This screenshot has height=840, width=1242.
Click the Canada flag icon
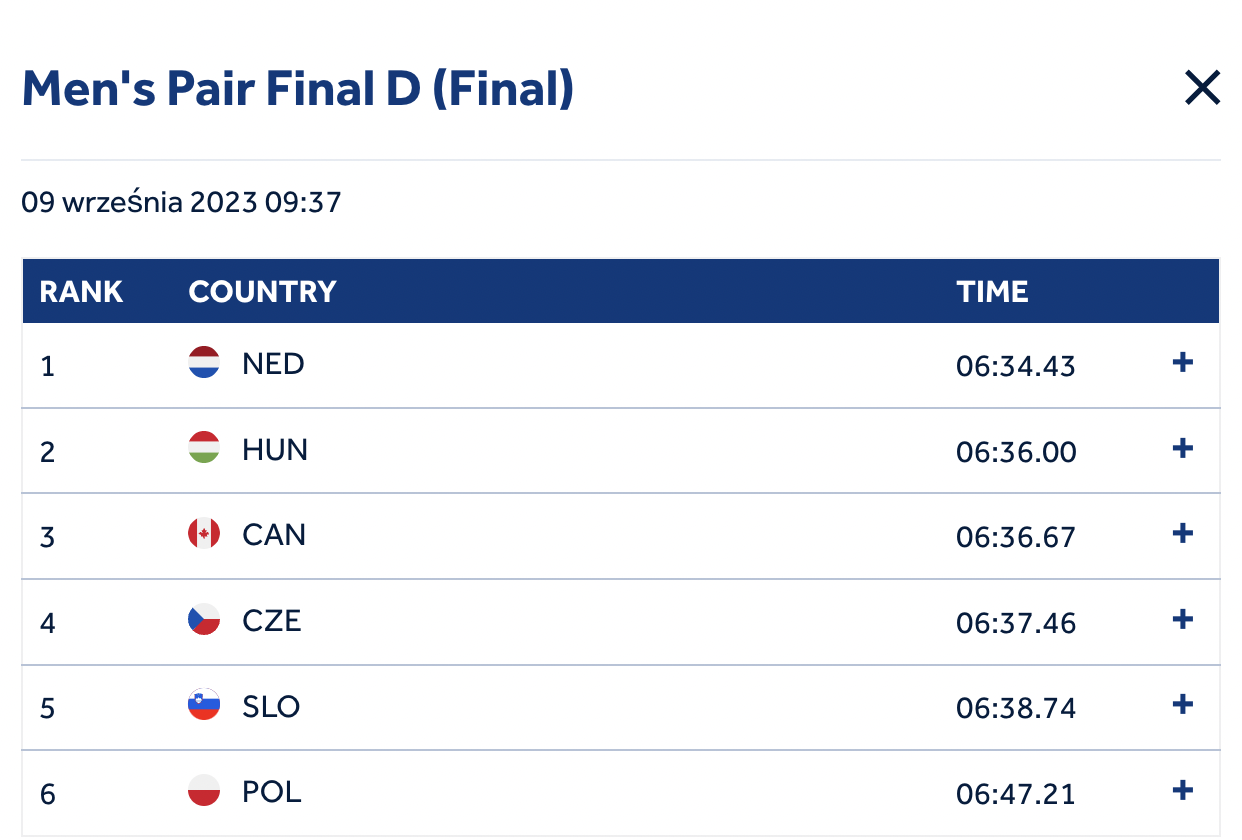pos(204,534)
